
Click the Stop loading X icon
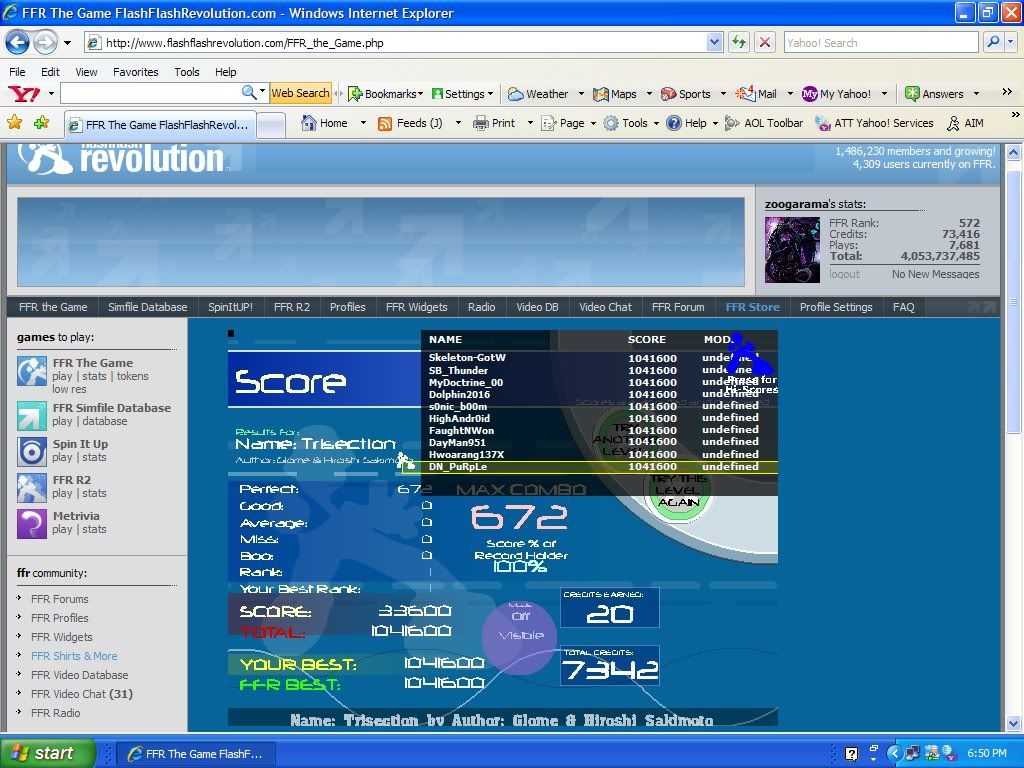pyautogui.click(x=764, y=43)
